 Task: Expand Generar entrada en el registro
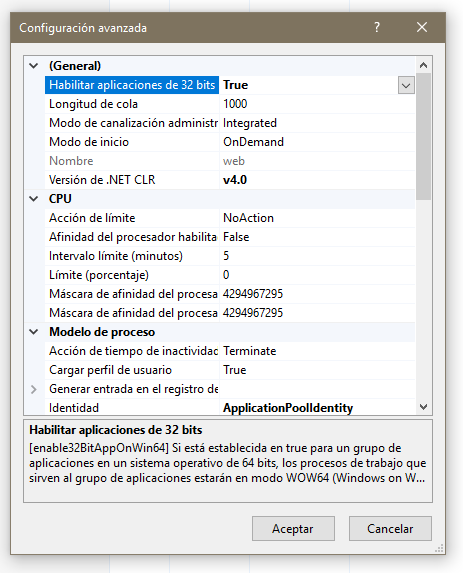tap(34, 389)
